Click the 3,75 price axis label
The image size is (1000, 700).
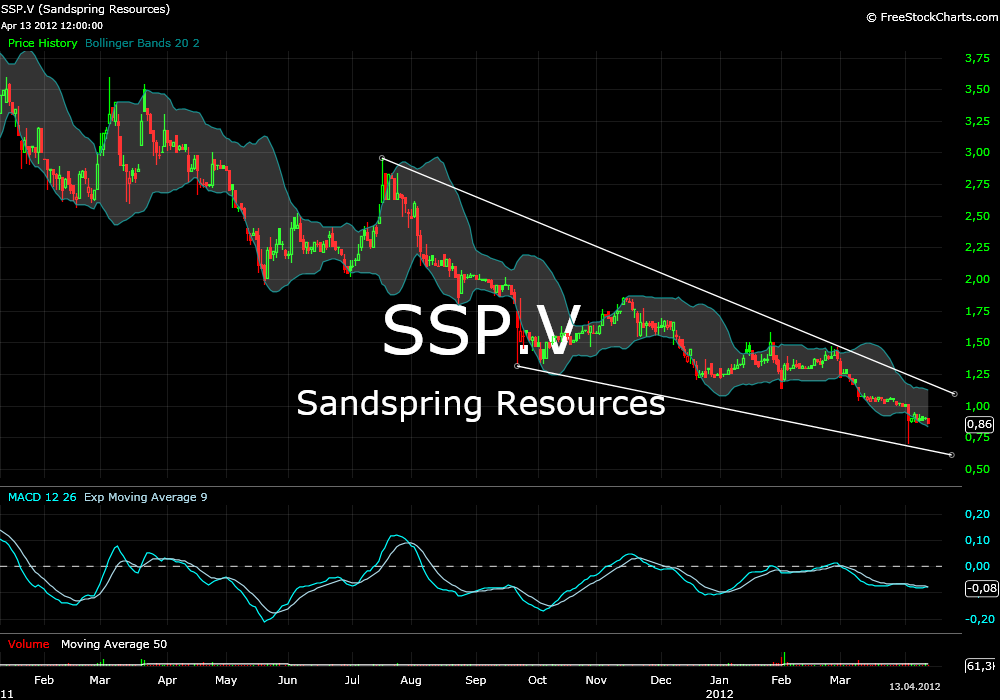[978, 59]
